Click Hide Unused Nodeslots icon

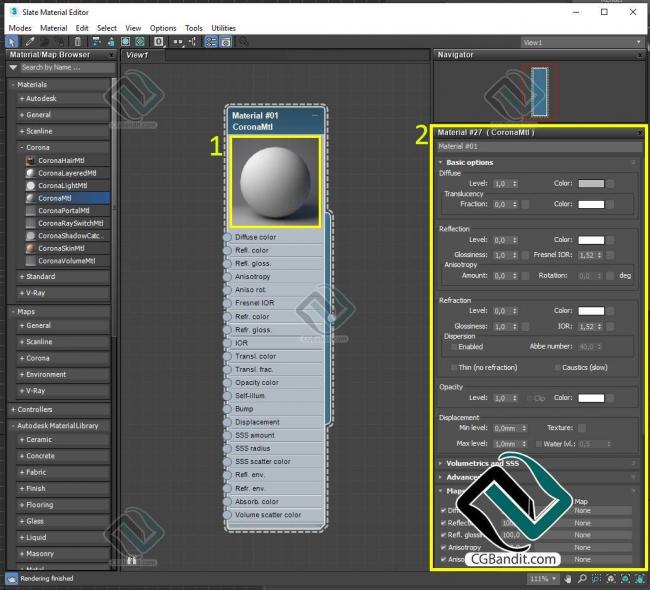[111, 41]
